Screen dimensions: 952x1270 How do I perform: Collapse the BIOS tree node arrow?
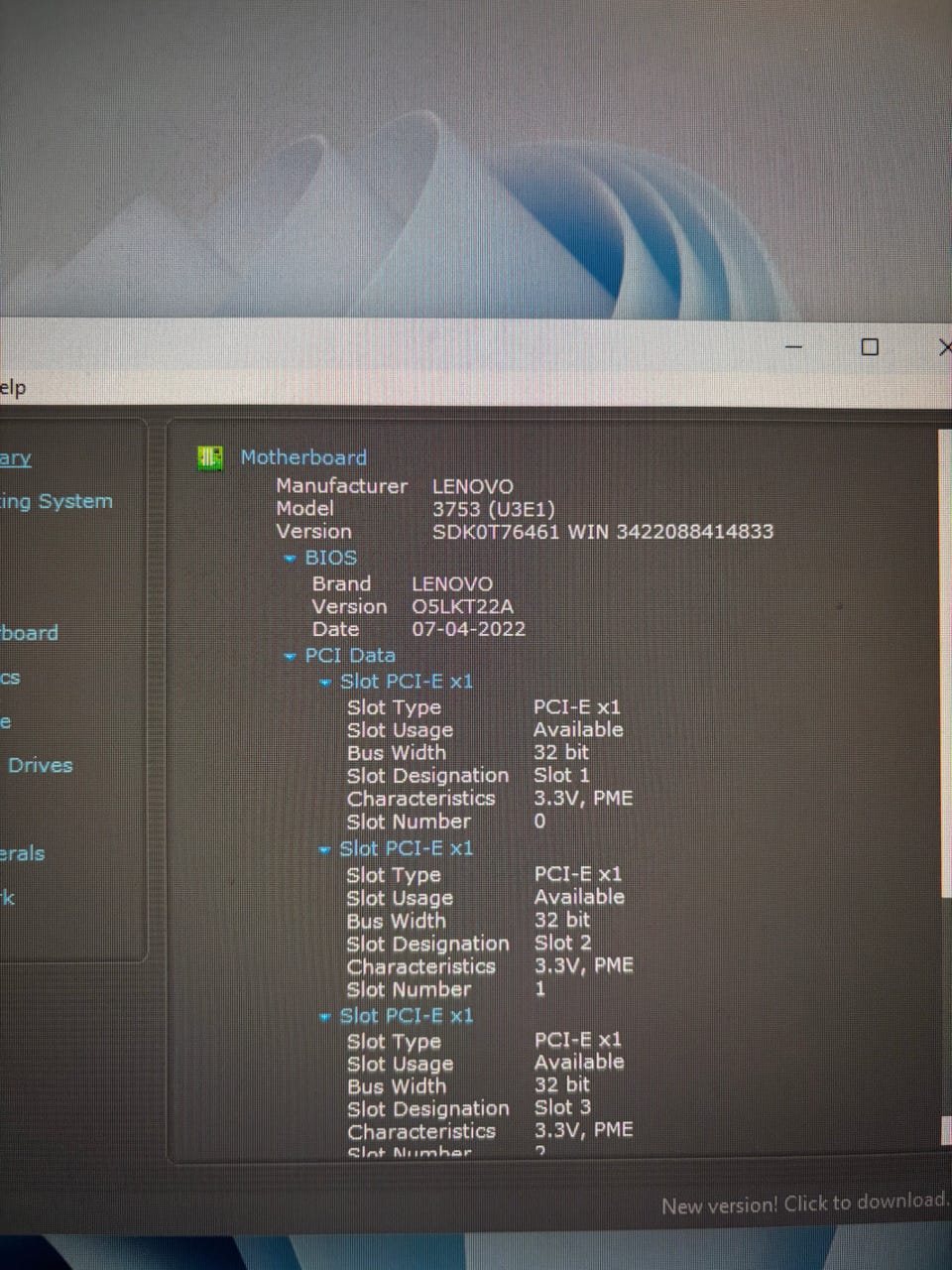pyautogui.click(x=290, y=559)
